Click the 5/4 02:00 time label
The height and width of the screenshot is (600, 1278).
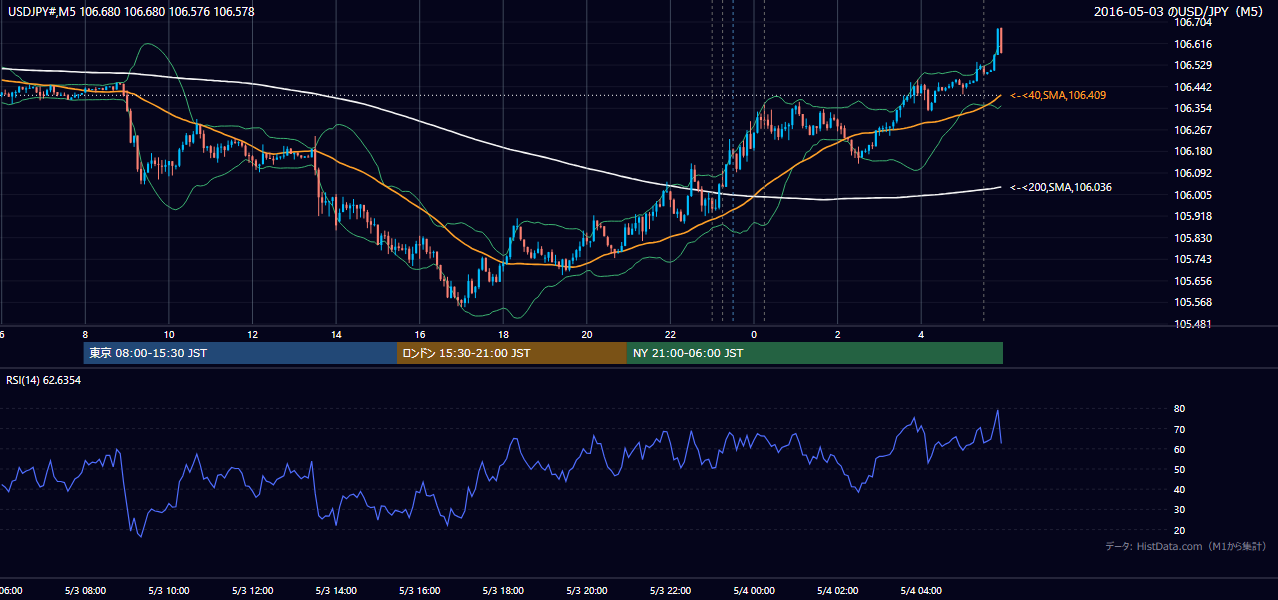tap(838, 590)
